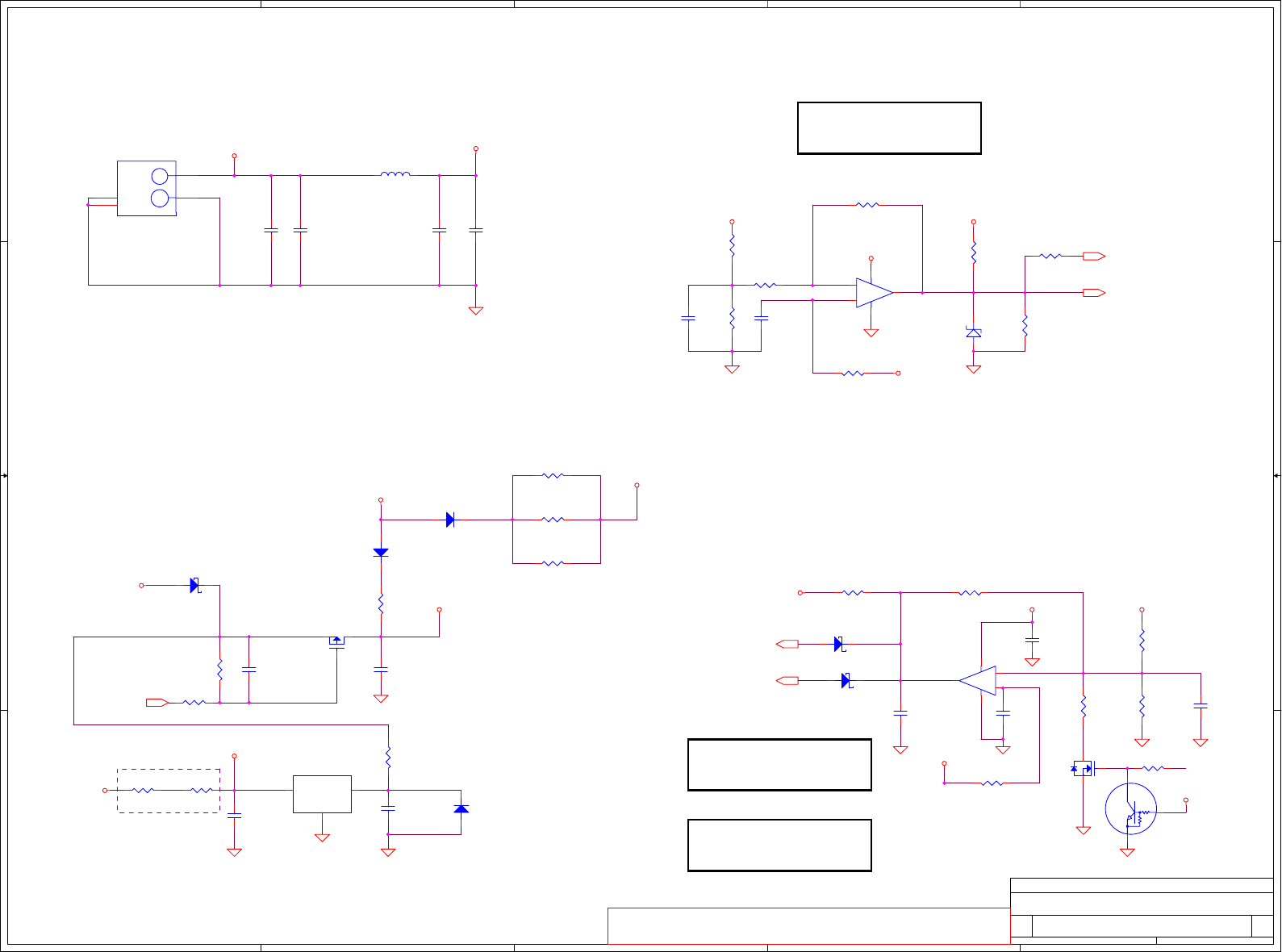Select the Zener diode beside the op-amp output
1282x952 pixels.
coord(974,332)
